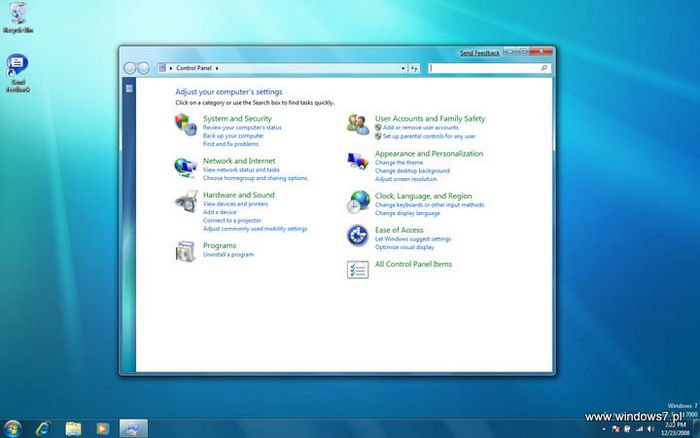
Task: Click Adjust screen resolution
Action: [x=406, y=179]
